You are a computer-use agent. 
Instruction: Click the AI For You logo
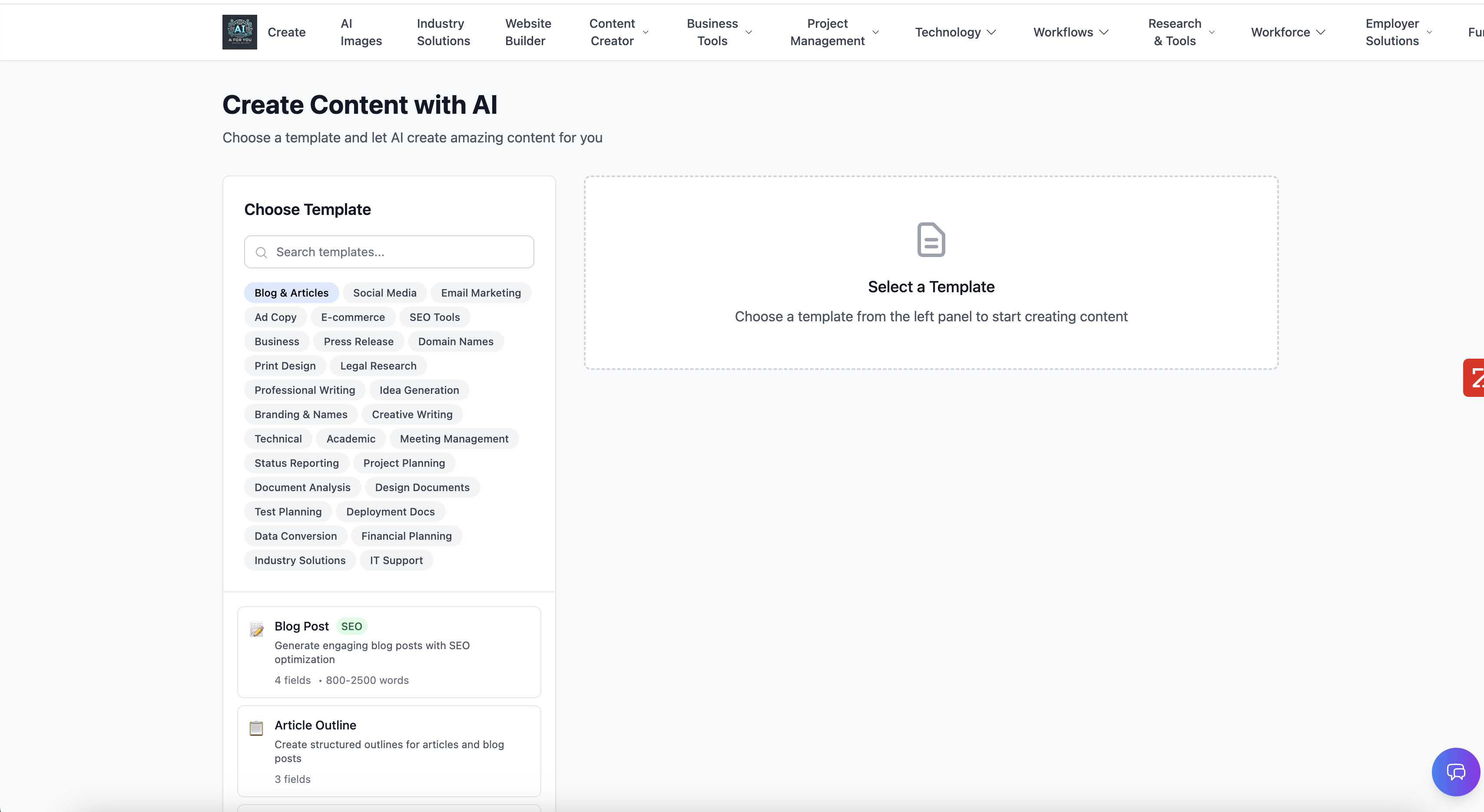(240, 32)
